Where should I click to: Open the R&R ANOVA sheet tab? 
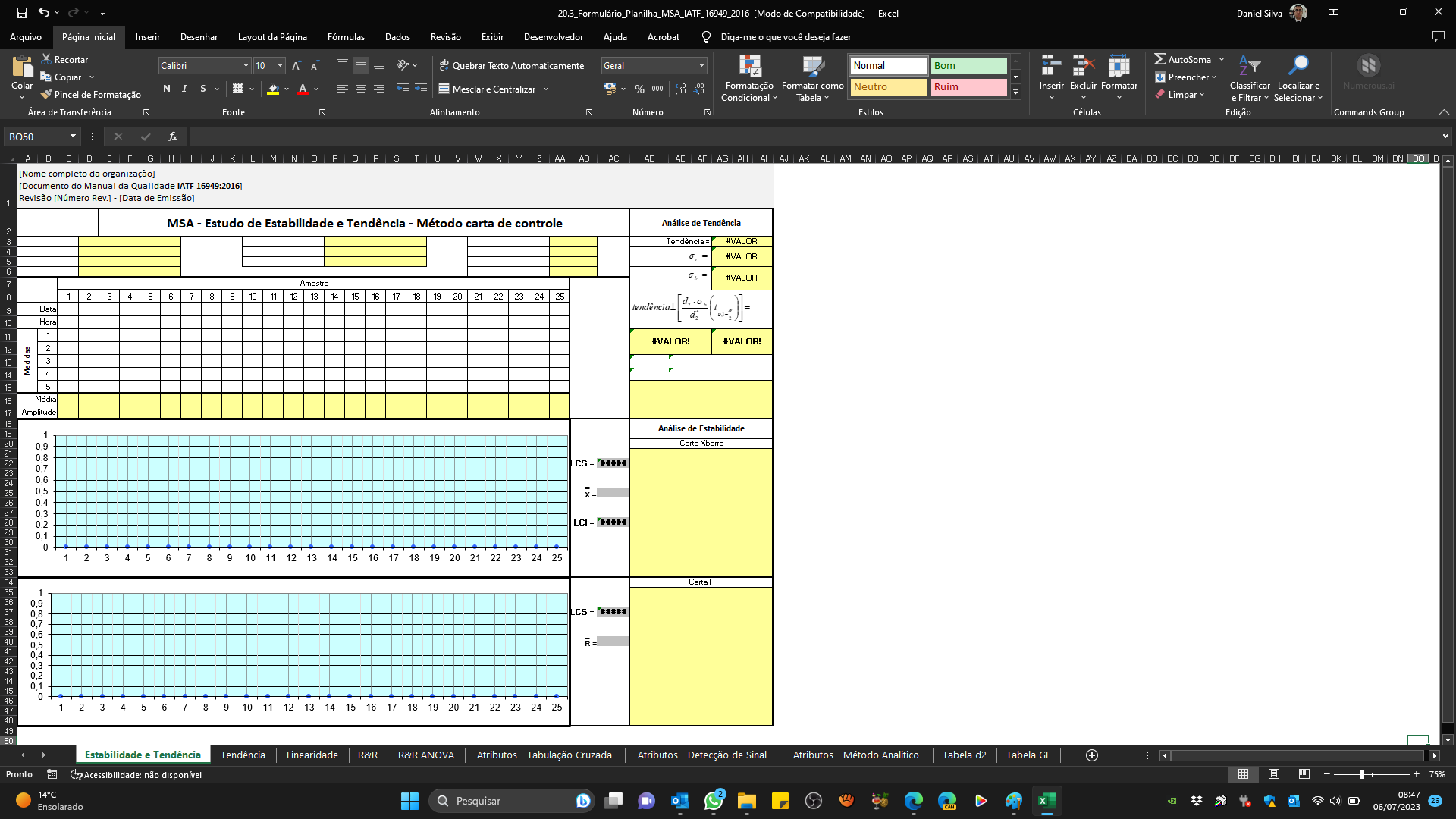[425, 755]
